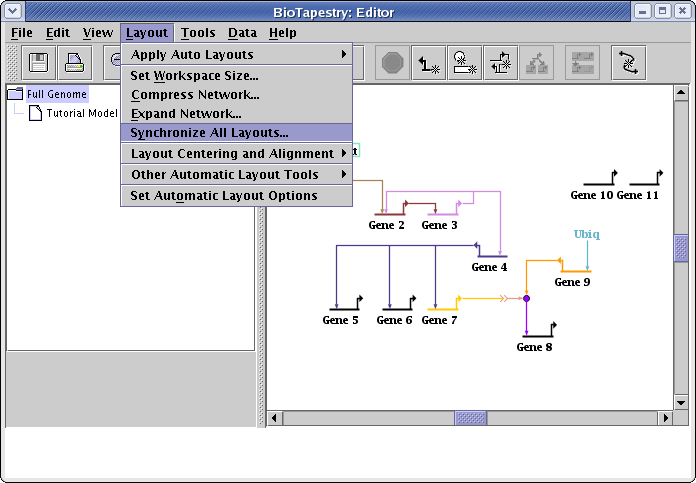Choose Synchronize All Layouts menu entry
This screenshot has height=483, width=696.
(x=210, y=133)
